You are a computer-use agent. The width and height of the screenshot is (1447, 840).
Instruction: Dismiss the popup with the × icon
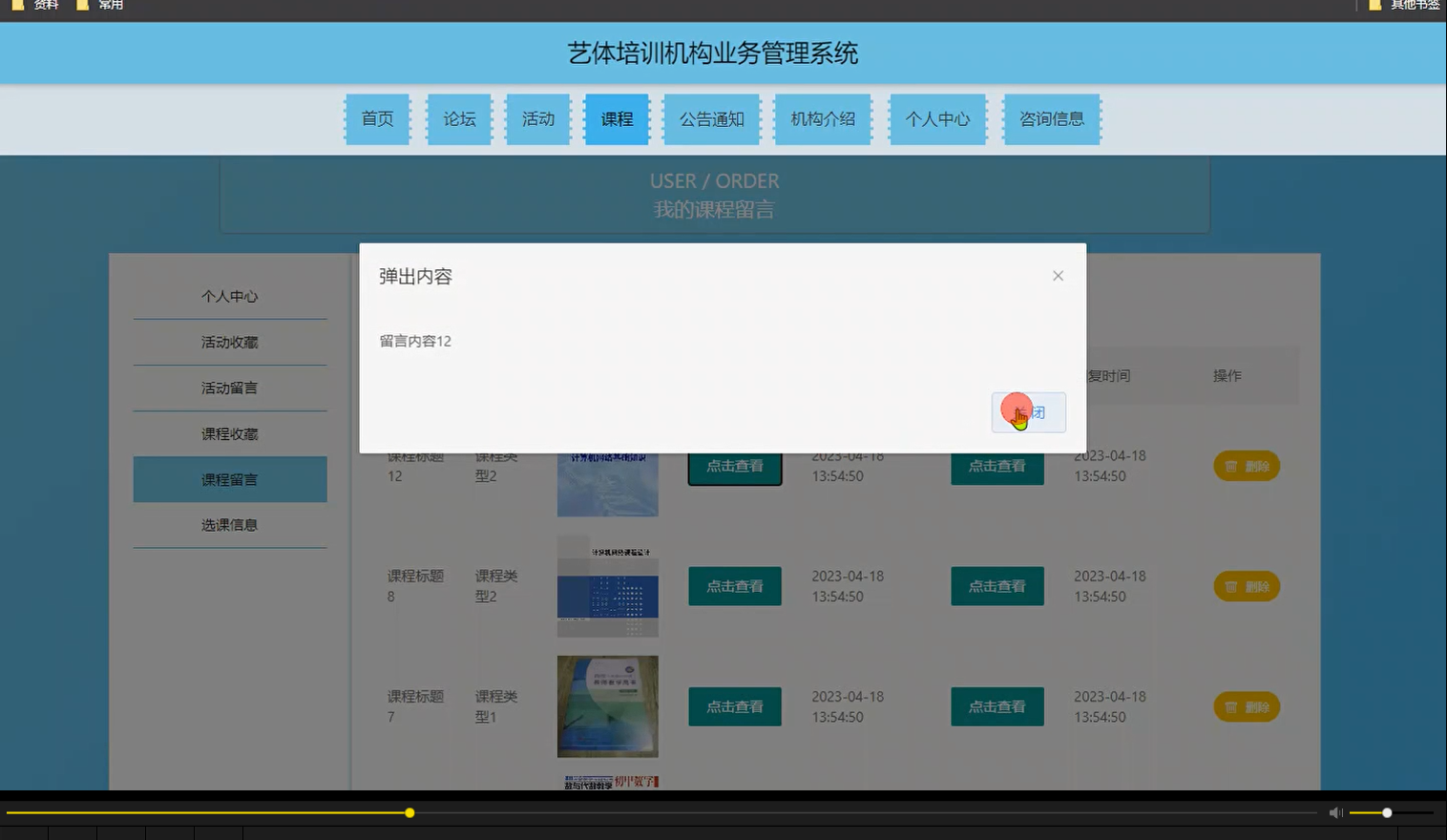pyautogui.click(x=1058, y=275)
